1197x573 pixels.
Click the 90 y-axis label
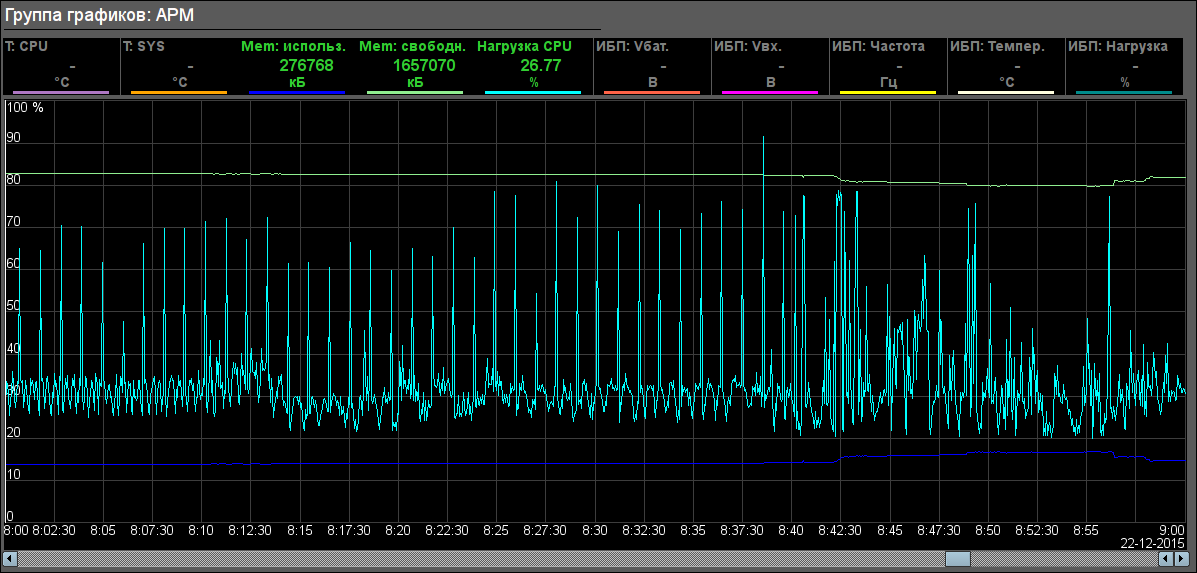coord(13,138)
